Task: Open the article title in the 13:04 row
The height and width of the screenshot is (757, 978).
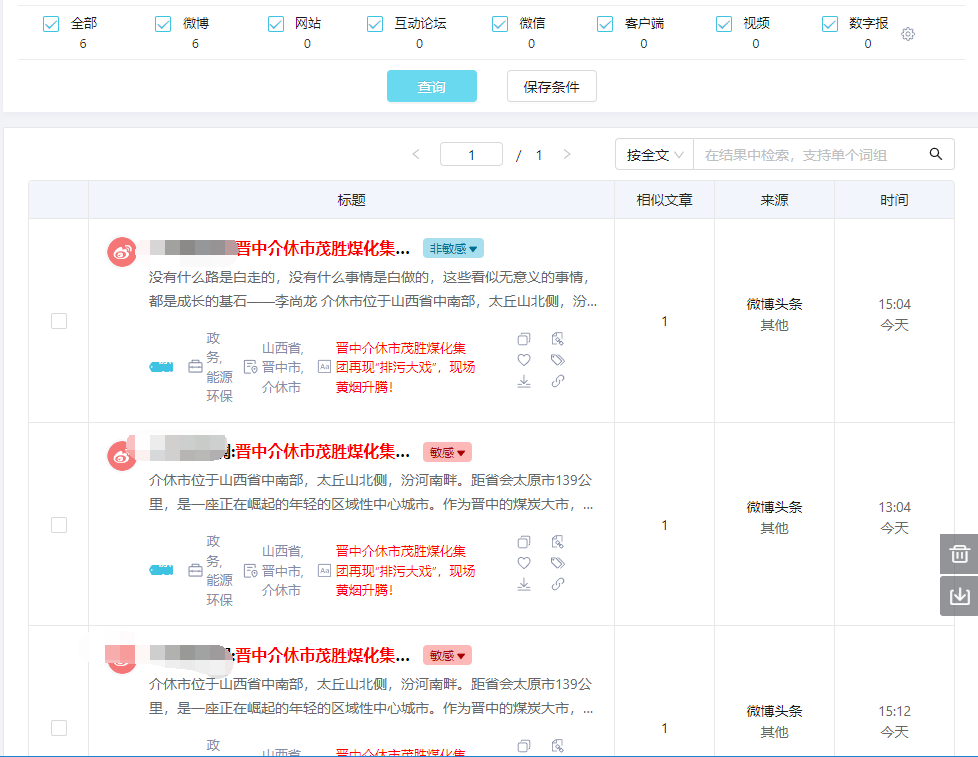Action: click(322, 451)
